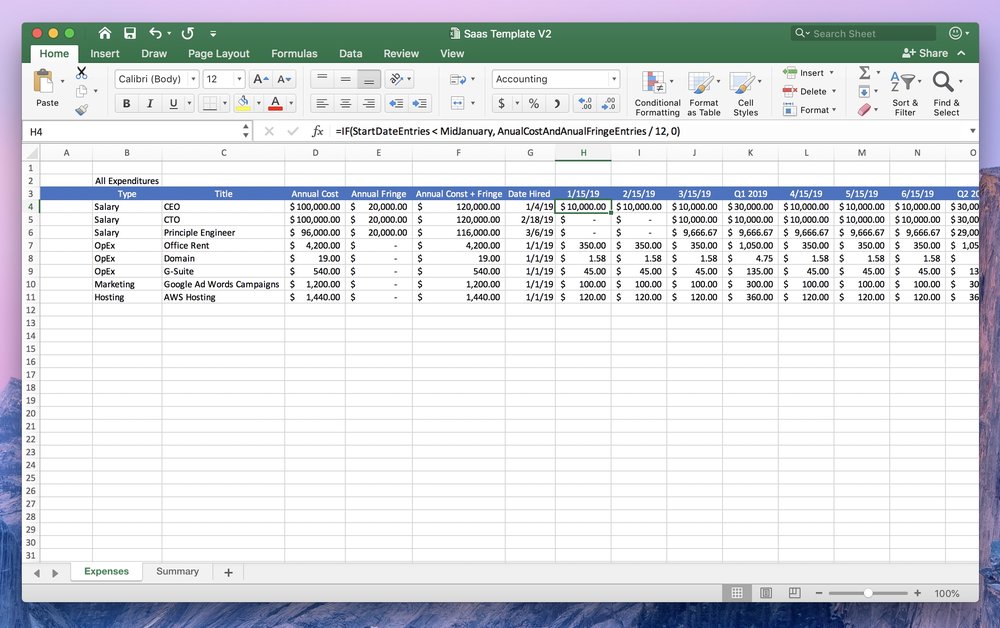Click the center alignment icon

coord(345,103)
